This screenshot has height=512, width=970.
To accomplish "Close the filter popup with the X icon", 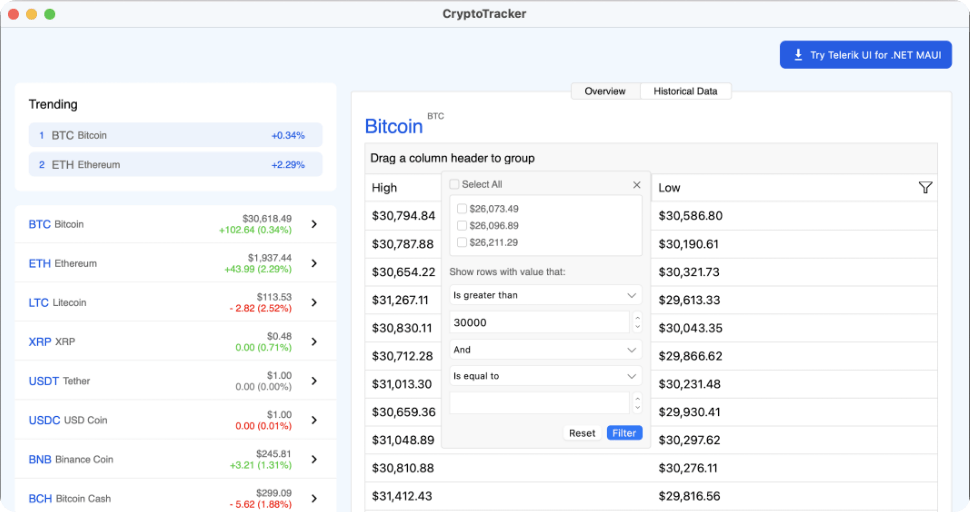I will (x=637, y=185).
